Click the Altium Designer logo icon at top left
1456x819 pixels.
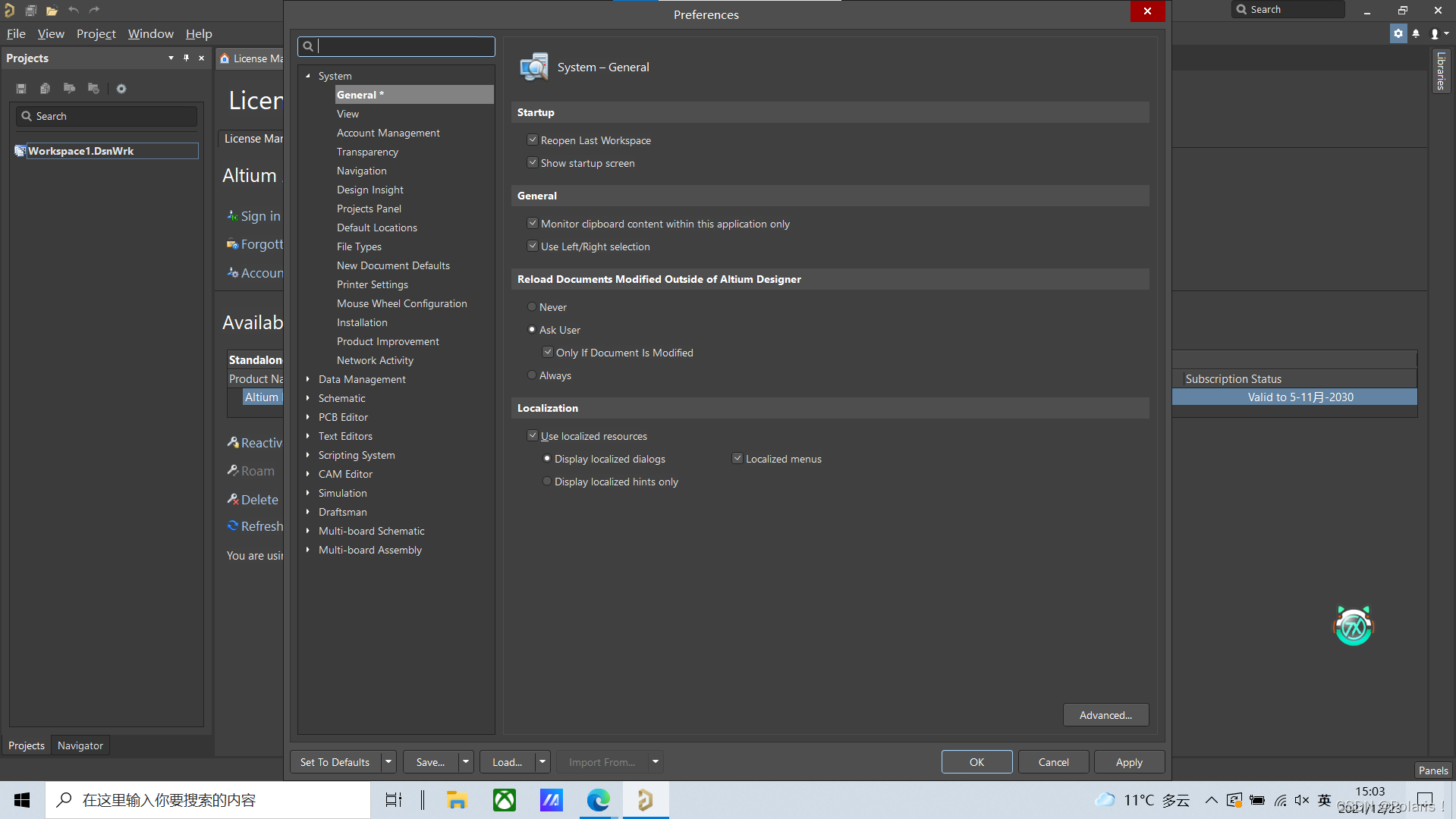10,10
